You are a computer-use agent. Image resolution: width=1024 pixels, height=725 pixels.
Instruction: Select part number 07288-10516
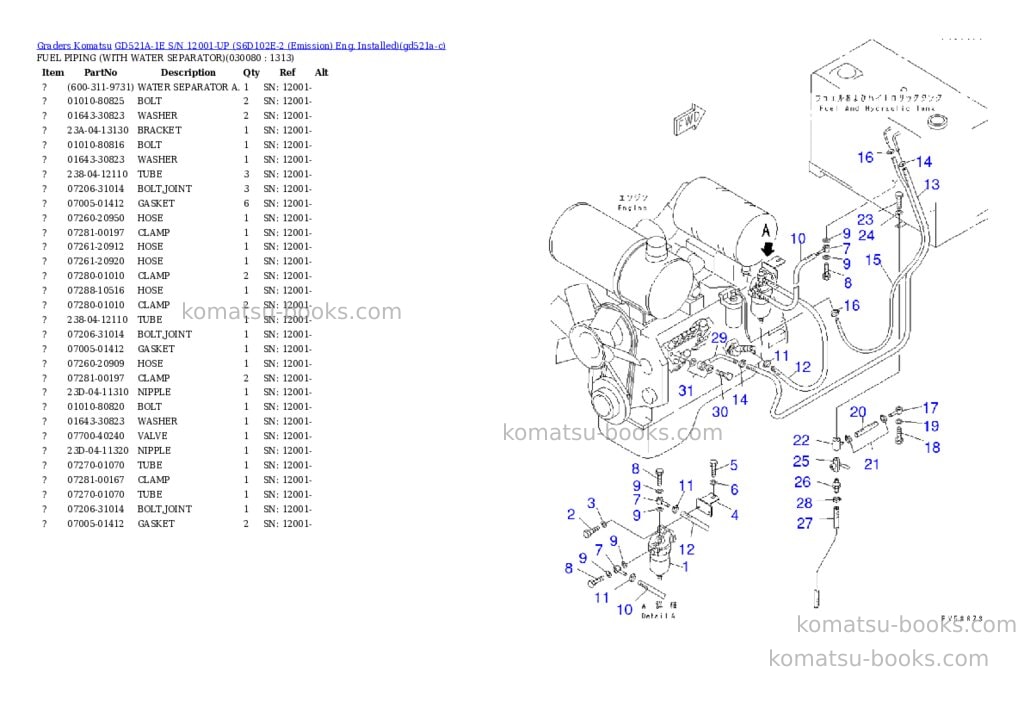pos(95,291)
